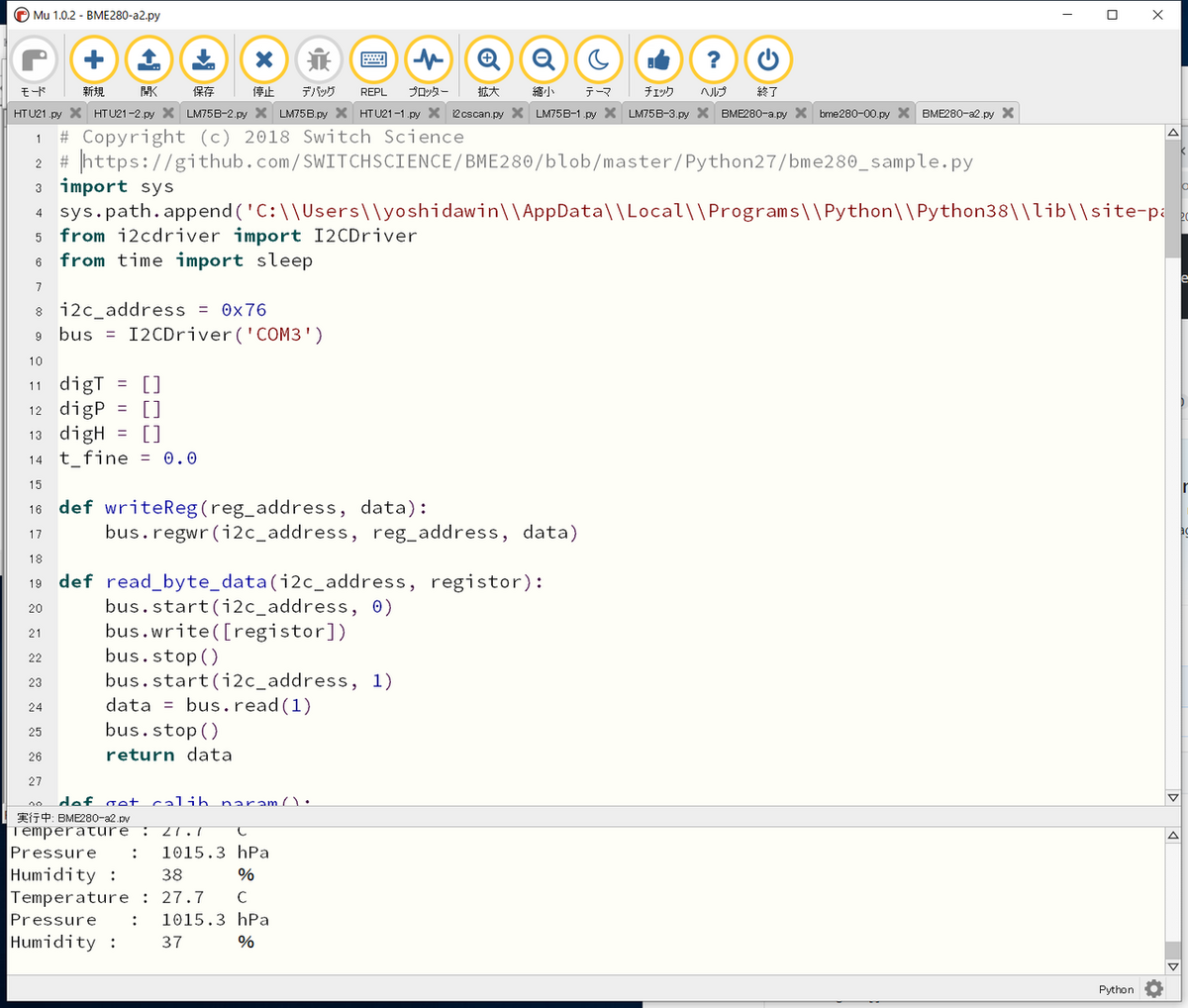Viewport: 1188px width, 1008px height.
Task: Open Help (ヘルプ) question mark icon
Action: (x=713, y=61)
